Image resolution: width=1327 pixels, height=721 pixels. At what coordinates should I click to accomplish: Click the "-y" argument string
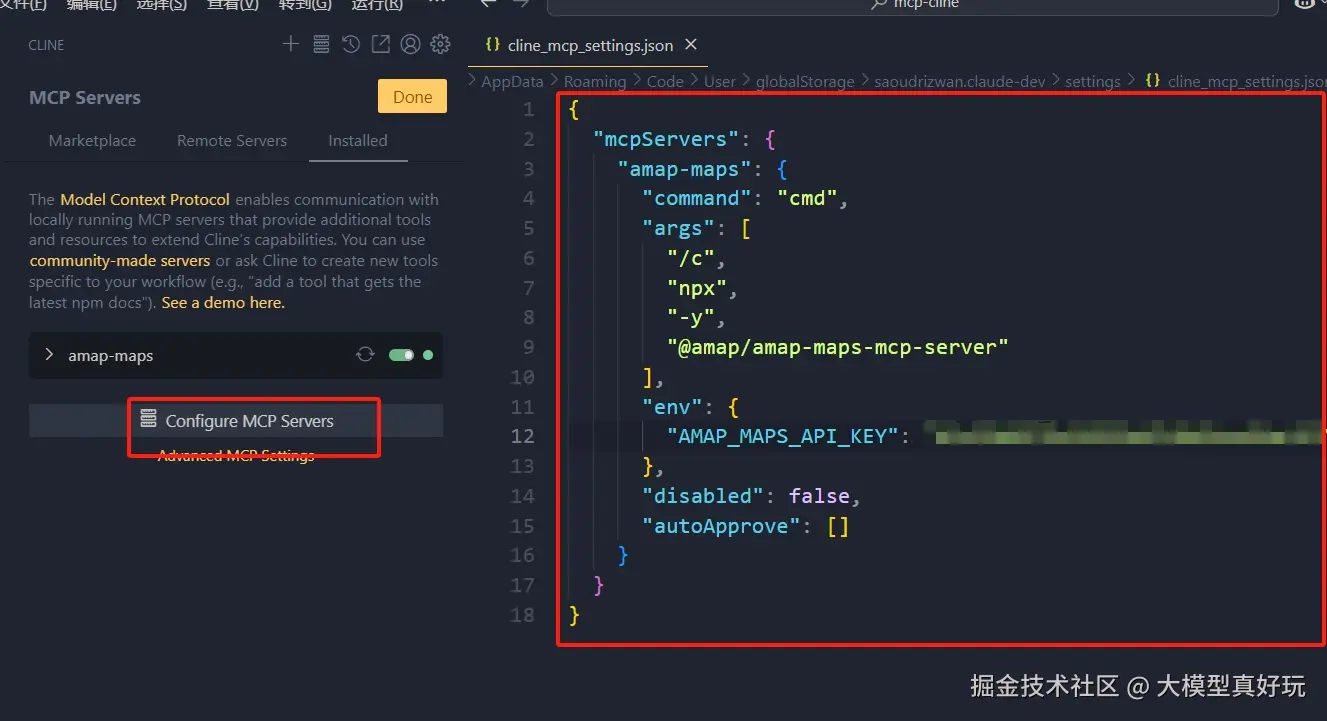(691, 318)
